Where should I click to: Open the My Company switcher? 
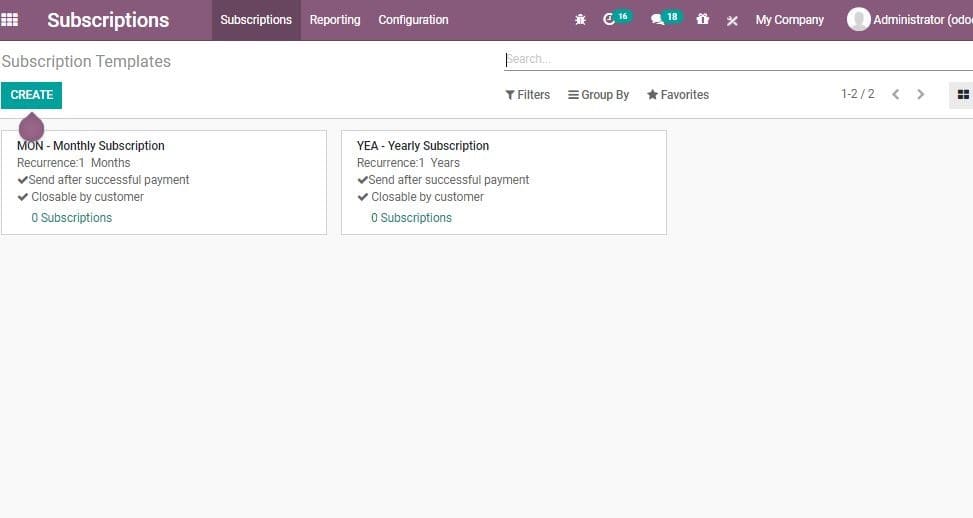pos(789,20)
